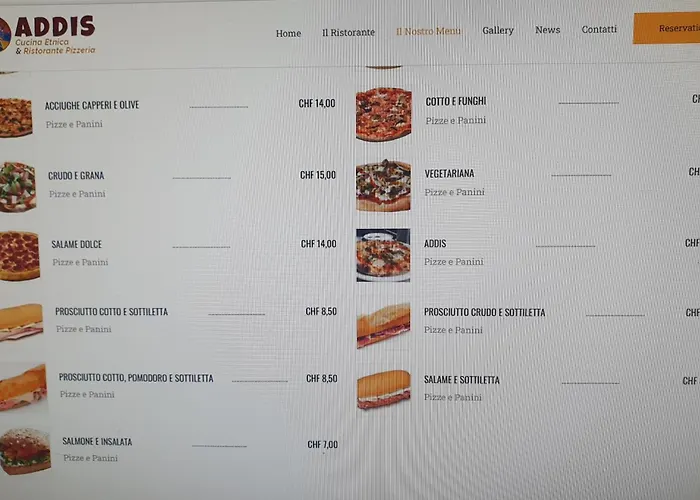Open the Salmone e Insalata sandwich image

pyautogui.click(x=25, y=451)
